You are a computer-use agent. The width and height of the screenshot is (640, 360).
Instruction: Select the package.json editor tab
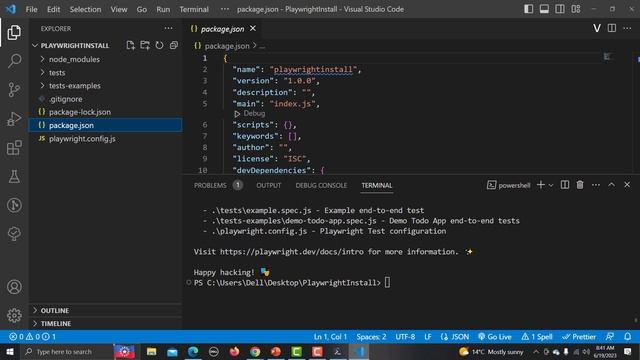tap(222, 29)
